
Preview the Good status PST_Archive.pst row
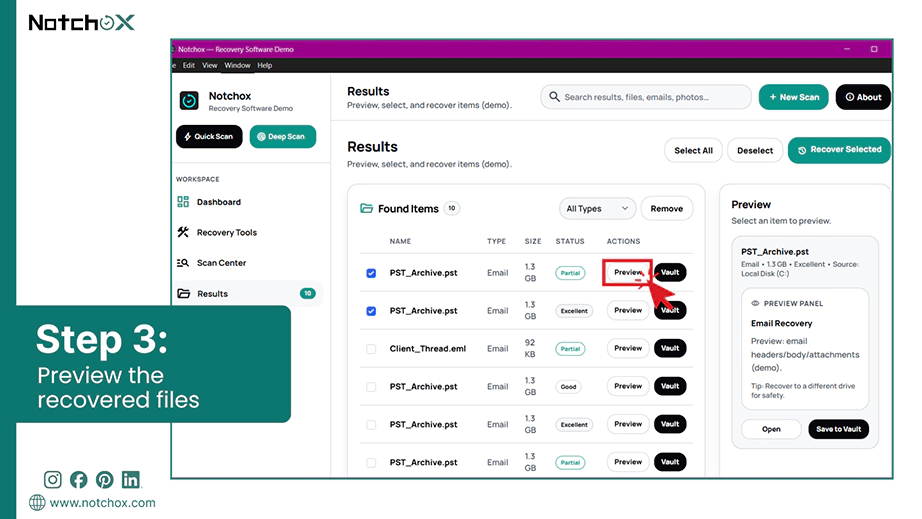point(628,386)
